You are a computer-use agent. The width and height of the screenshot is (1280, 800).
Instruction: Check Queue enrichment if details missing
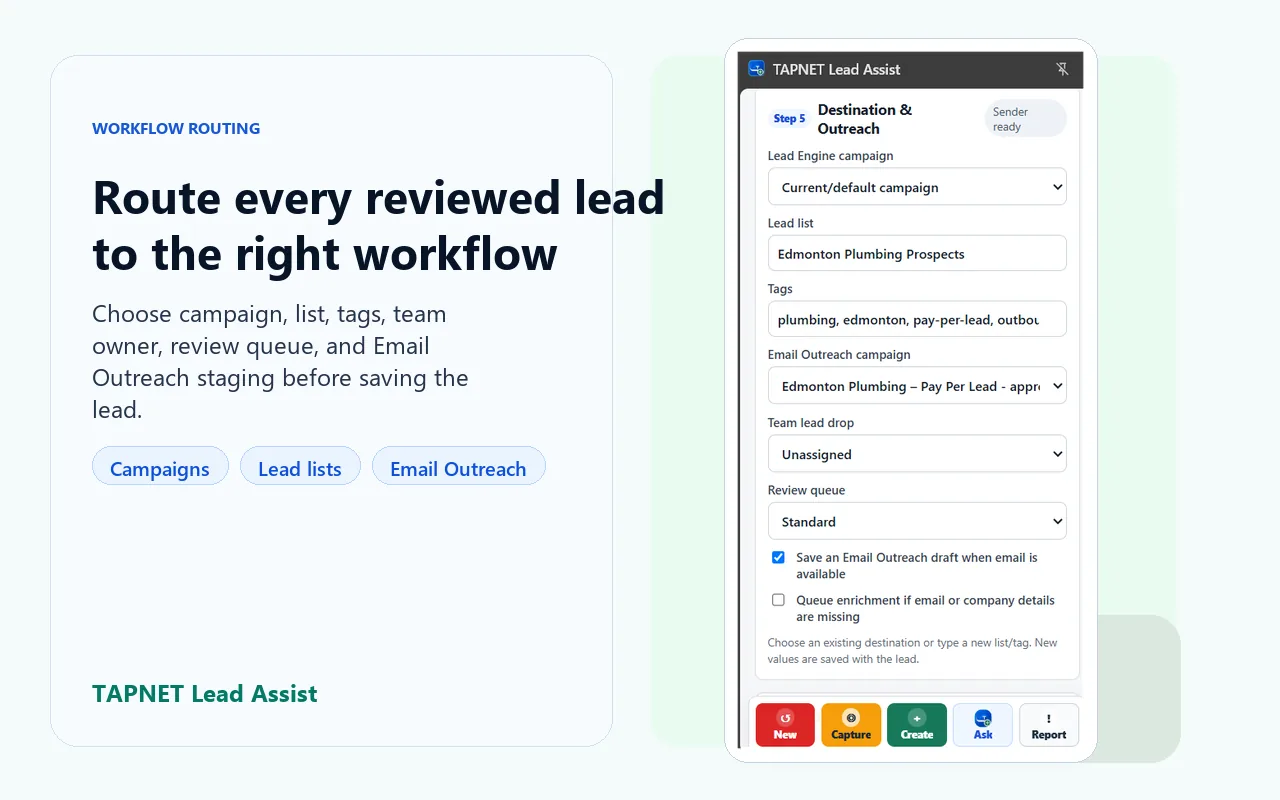coord(778,600)
